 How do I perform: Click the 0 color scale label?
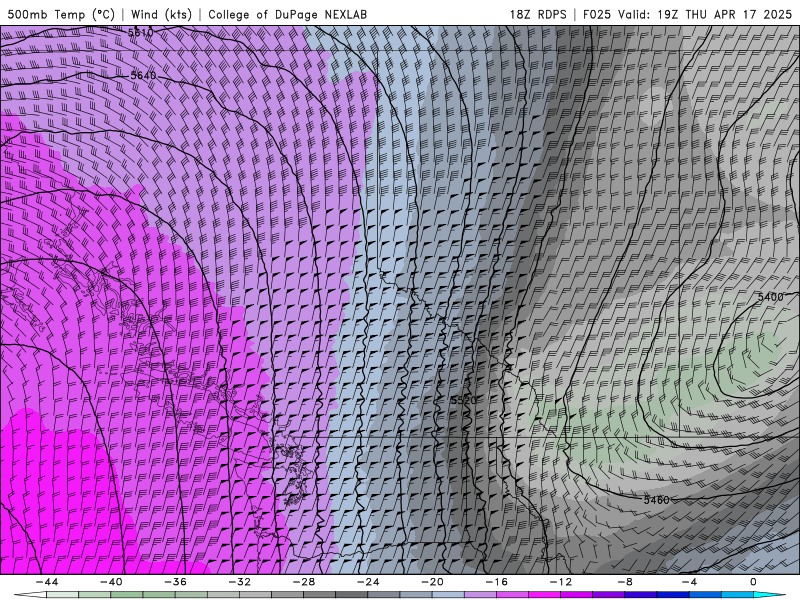coord(753,582)
